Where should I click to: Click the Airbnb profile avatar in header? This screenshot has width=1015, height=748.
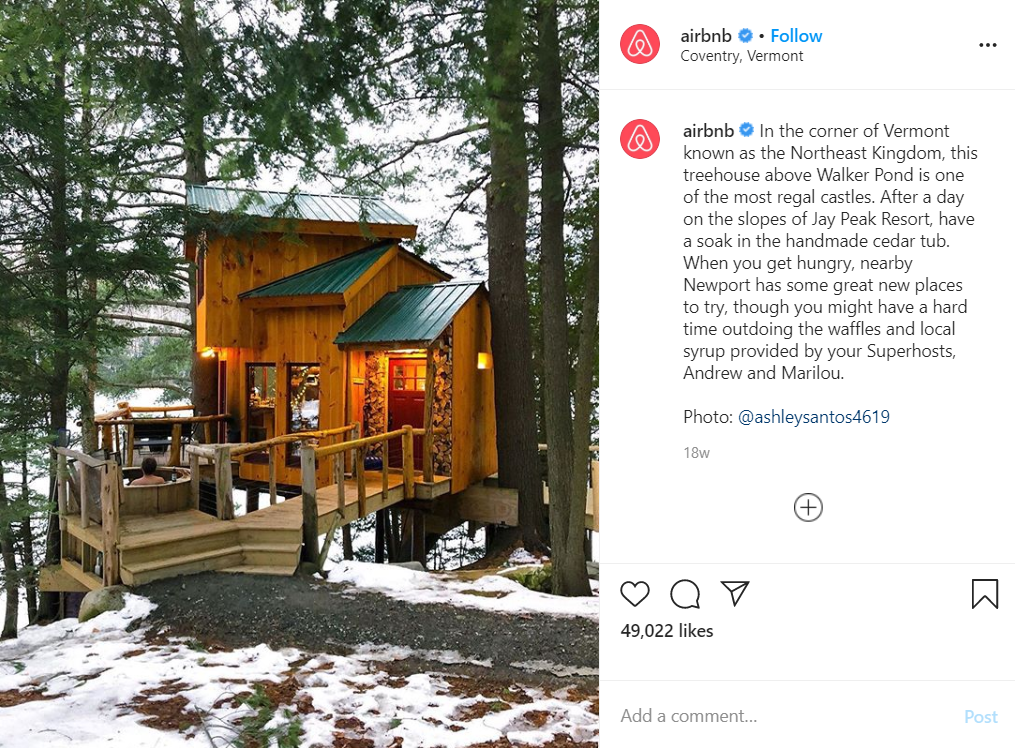pos(640,45)
